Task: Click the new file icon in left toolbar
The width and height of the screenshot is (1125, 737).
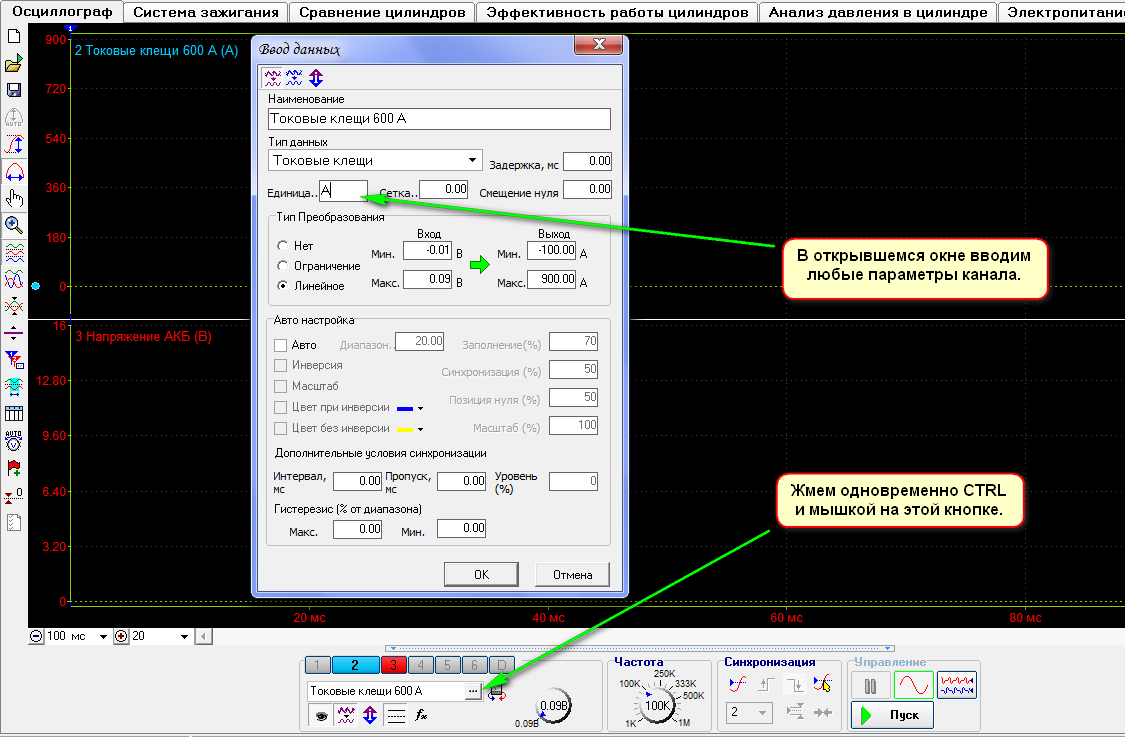Action: click(14, 37)
